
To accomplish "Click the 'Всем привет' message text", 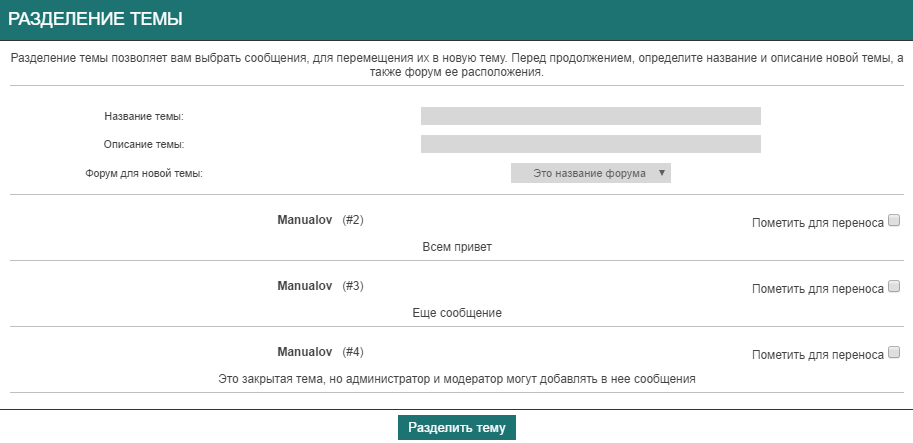I will pos(457,246).
